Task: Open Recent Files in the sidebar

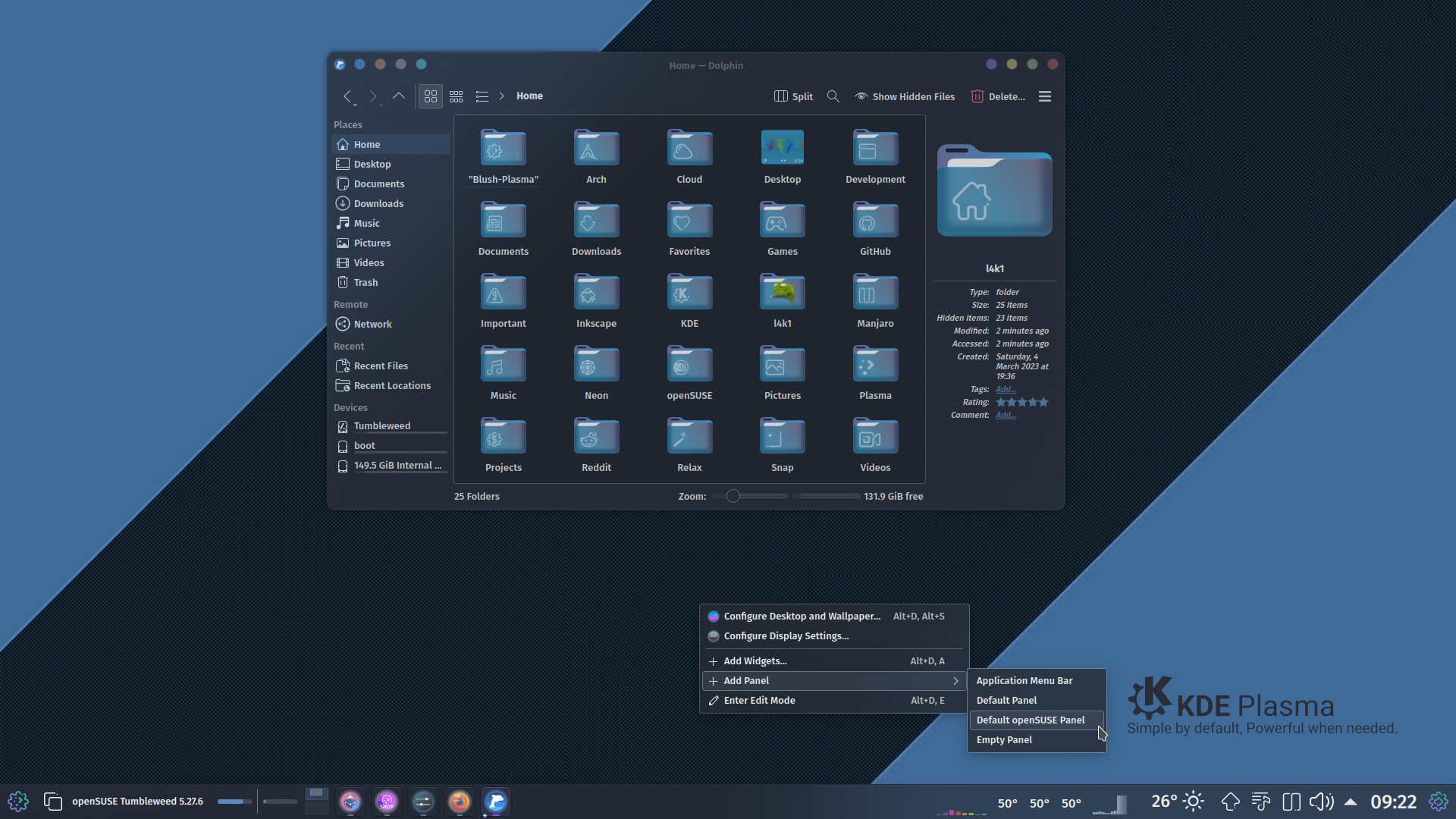Action: click(x=391, y=366)
